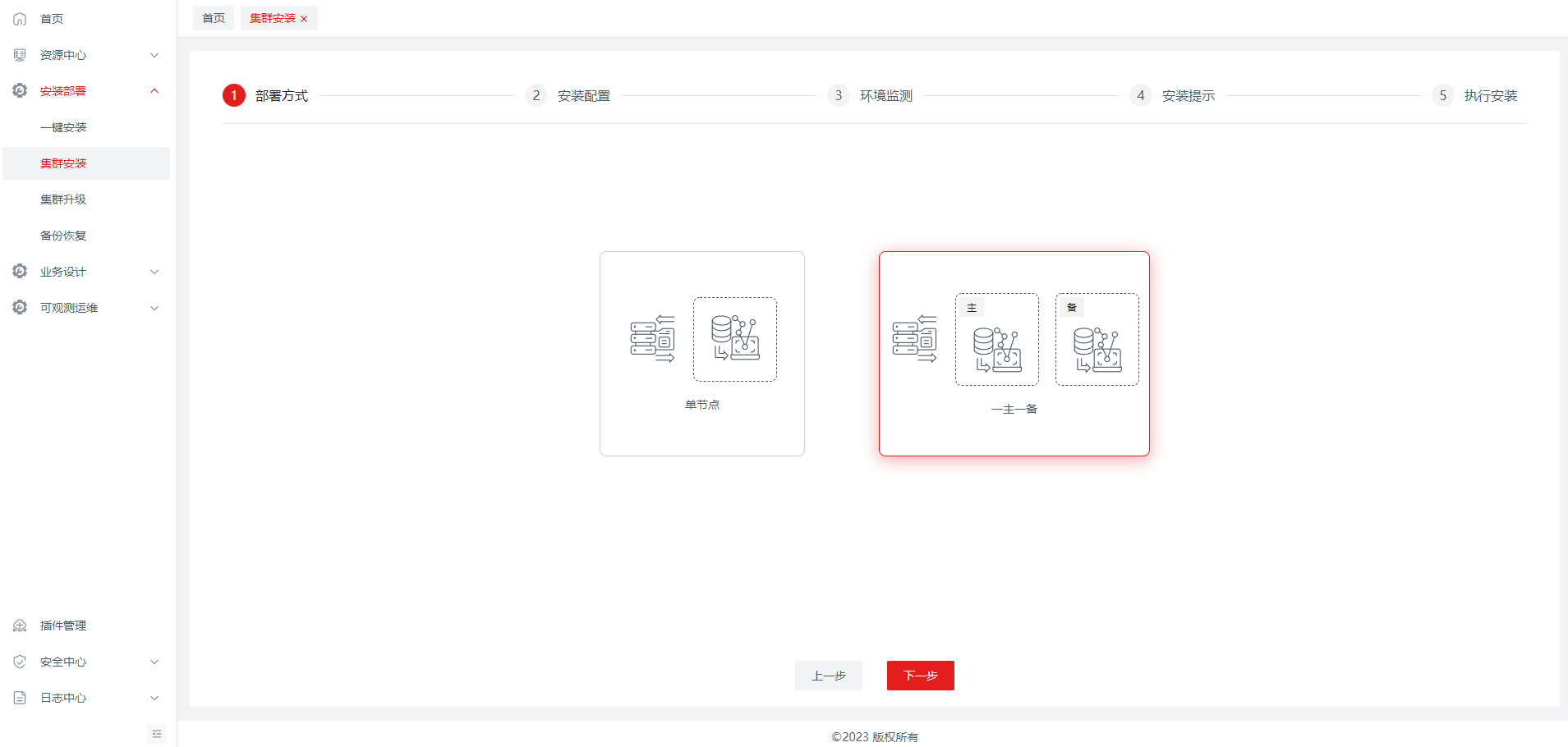The image size is (1568, 747).
Task: Click the 资源中心 monitor icon
Action: tap(20, 55)
